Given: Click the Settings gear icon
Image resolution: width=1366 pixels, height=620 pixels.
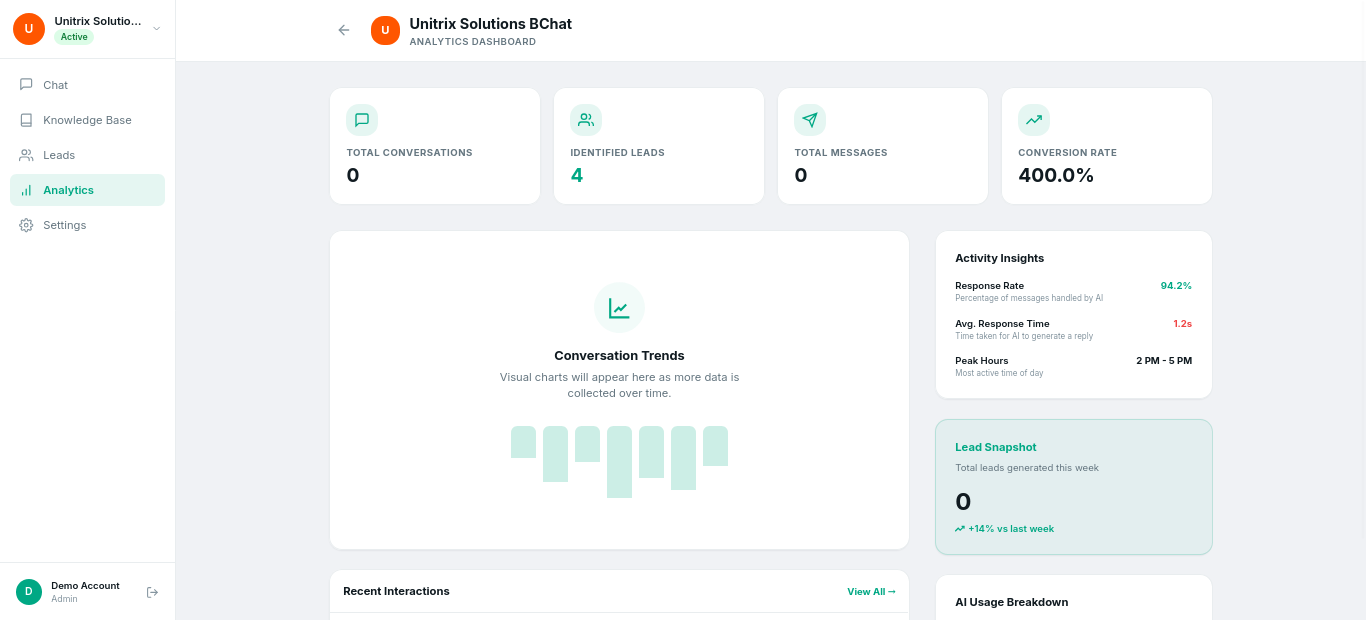Looking at the screenshot, I should [26, 225].
